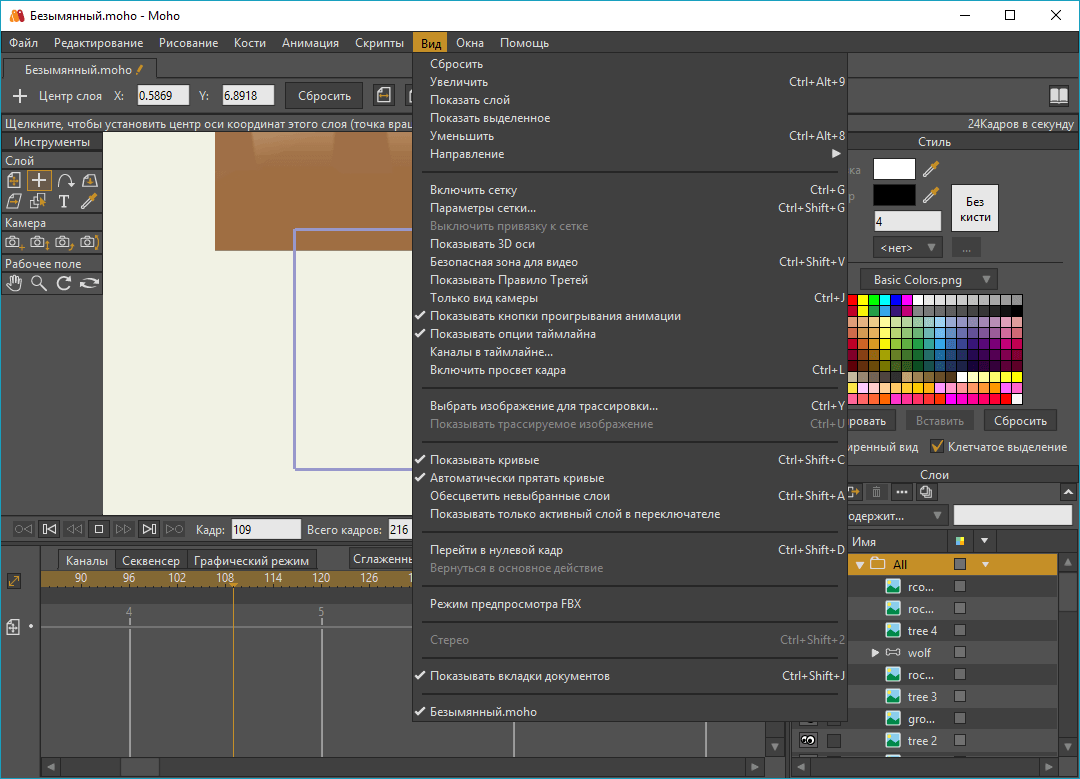Toggle 'Показывать кривые' in the menu
This screenshot has width=1080, height=779.
(x=484, y=460)
